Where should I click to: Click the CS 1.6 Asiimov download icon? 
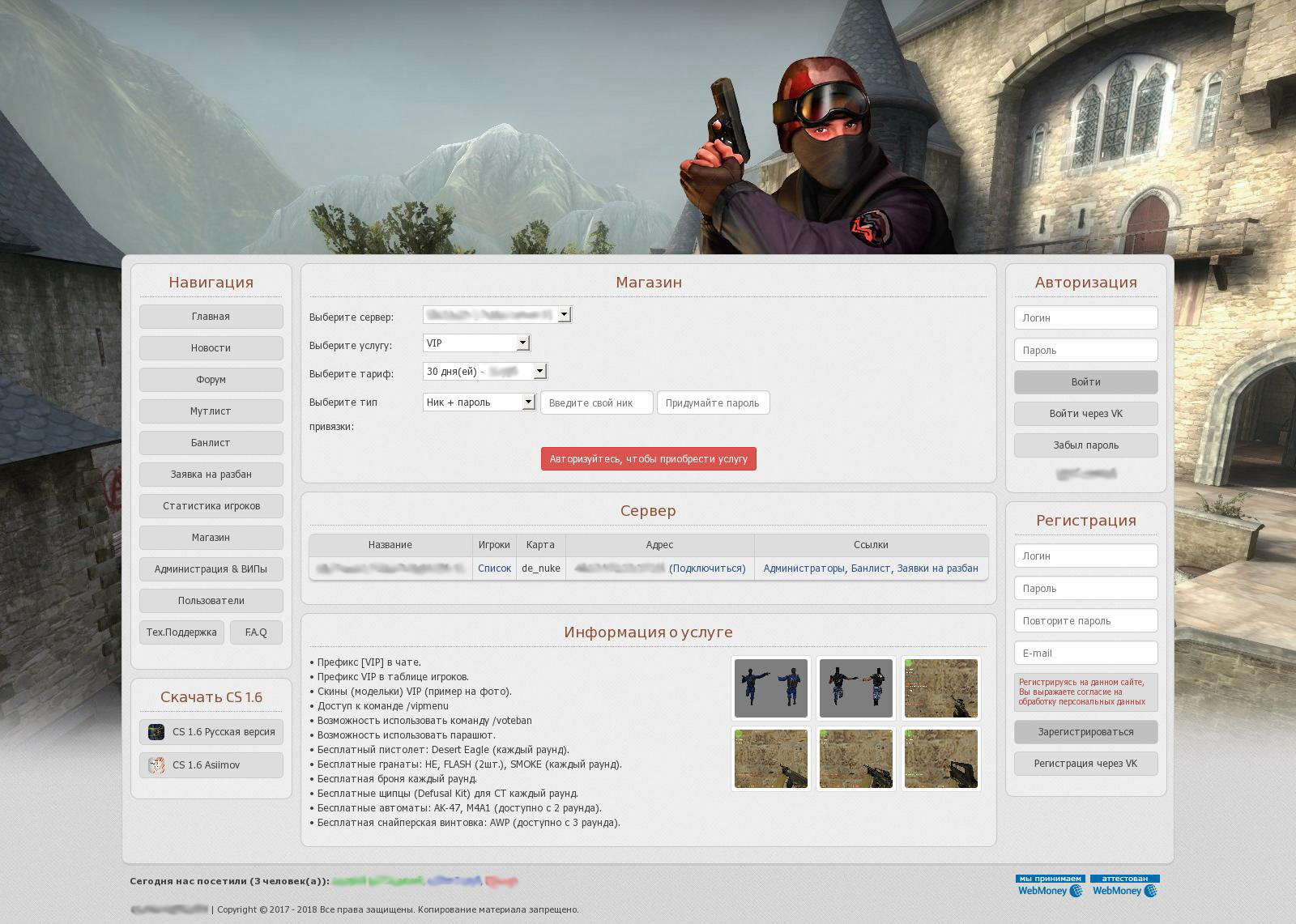click(x=156, y=765)
